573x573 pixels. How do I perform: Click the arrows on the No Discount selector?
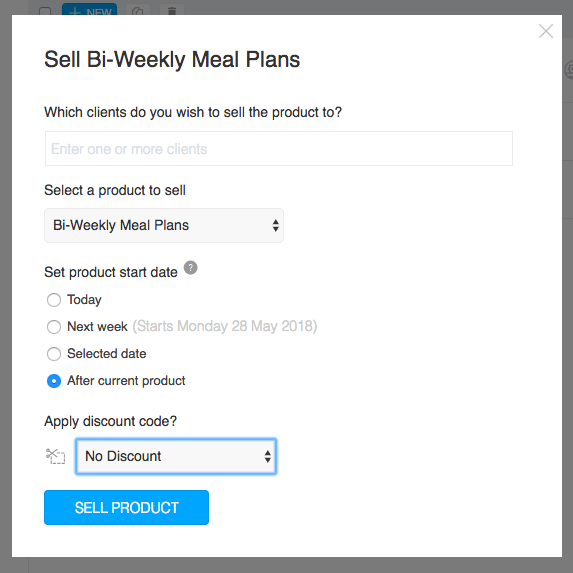pyautogui.click(x=267, y=456)
